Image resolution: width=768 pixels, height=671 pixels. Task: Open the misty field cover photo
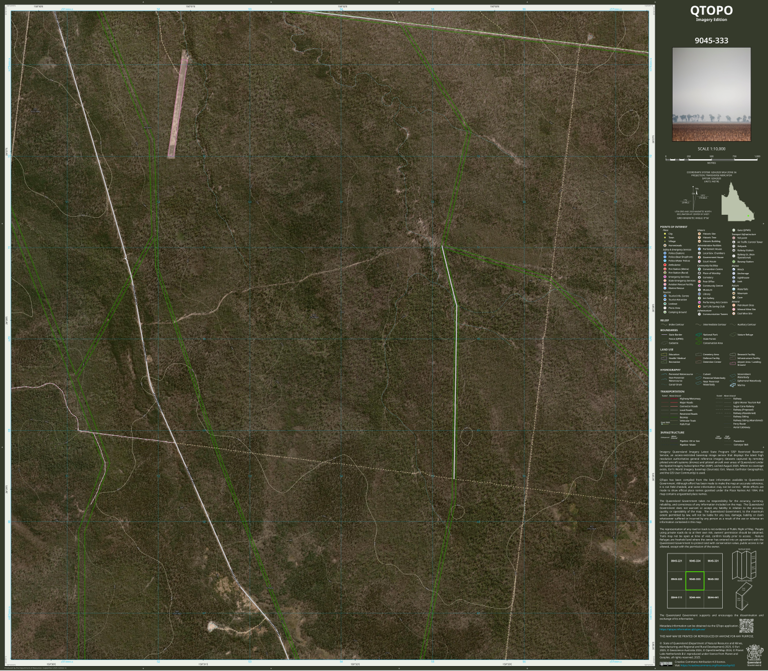(x=711, y=94)
